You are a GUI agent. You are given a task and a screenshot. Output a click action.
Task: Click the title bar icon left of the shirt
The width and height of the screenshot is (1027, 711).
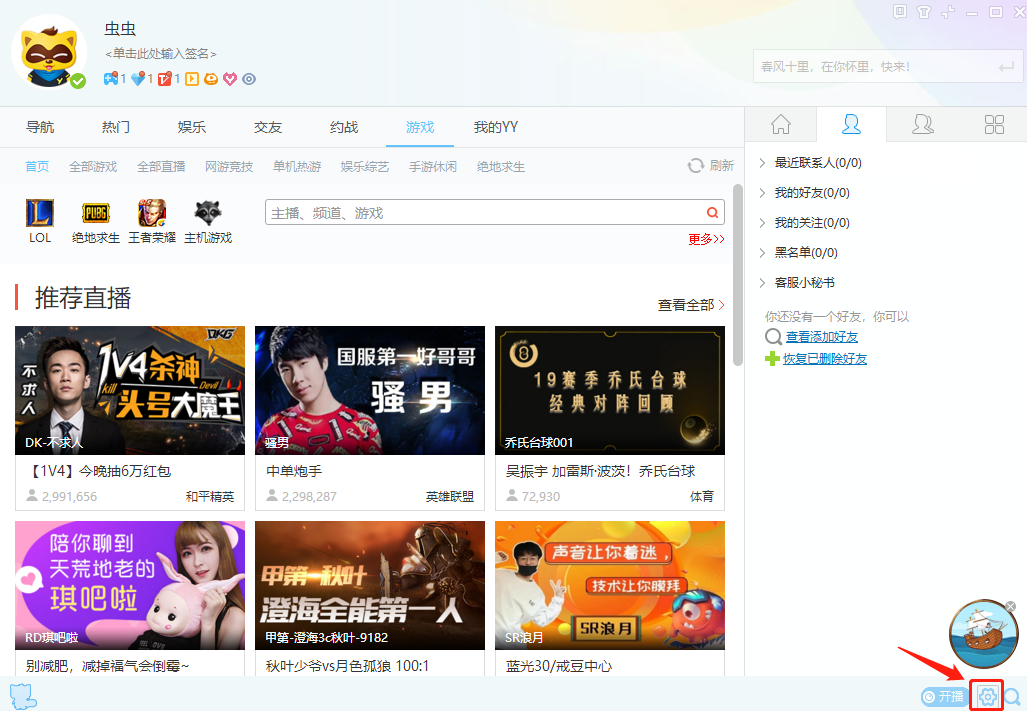pos(901,12)
